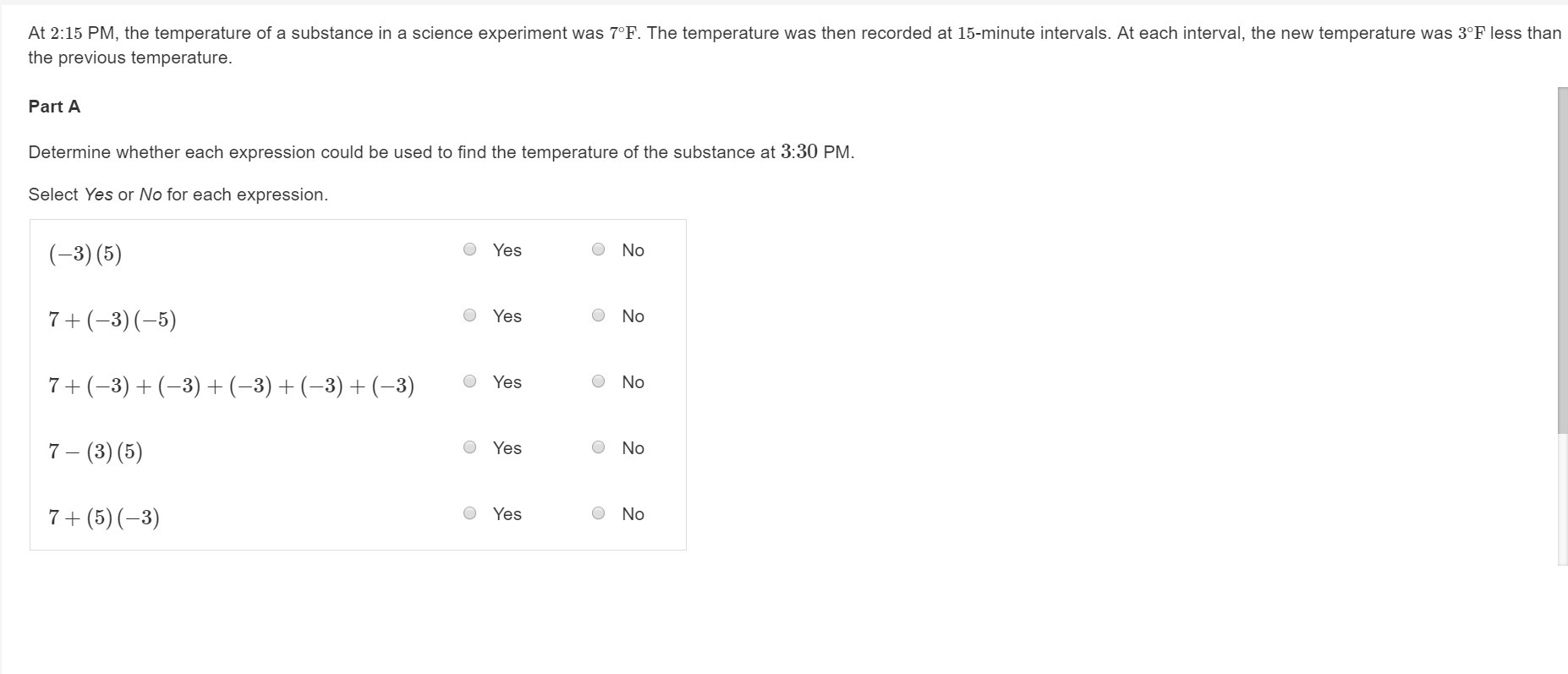1568x674 pixels.
Task: Choose Yes for 7 + (−3)(−5)
Action: tap(470, 315)
